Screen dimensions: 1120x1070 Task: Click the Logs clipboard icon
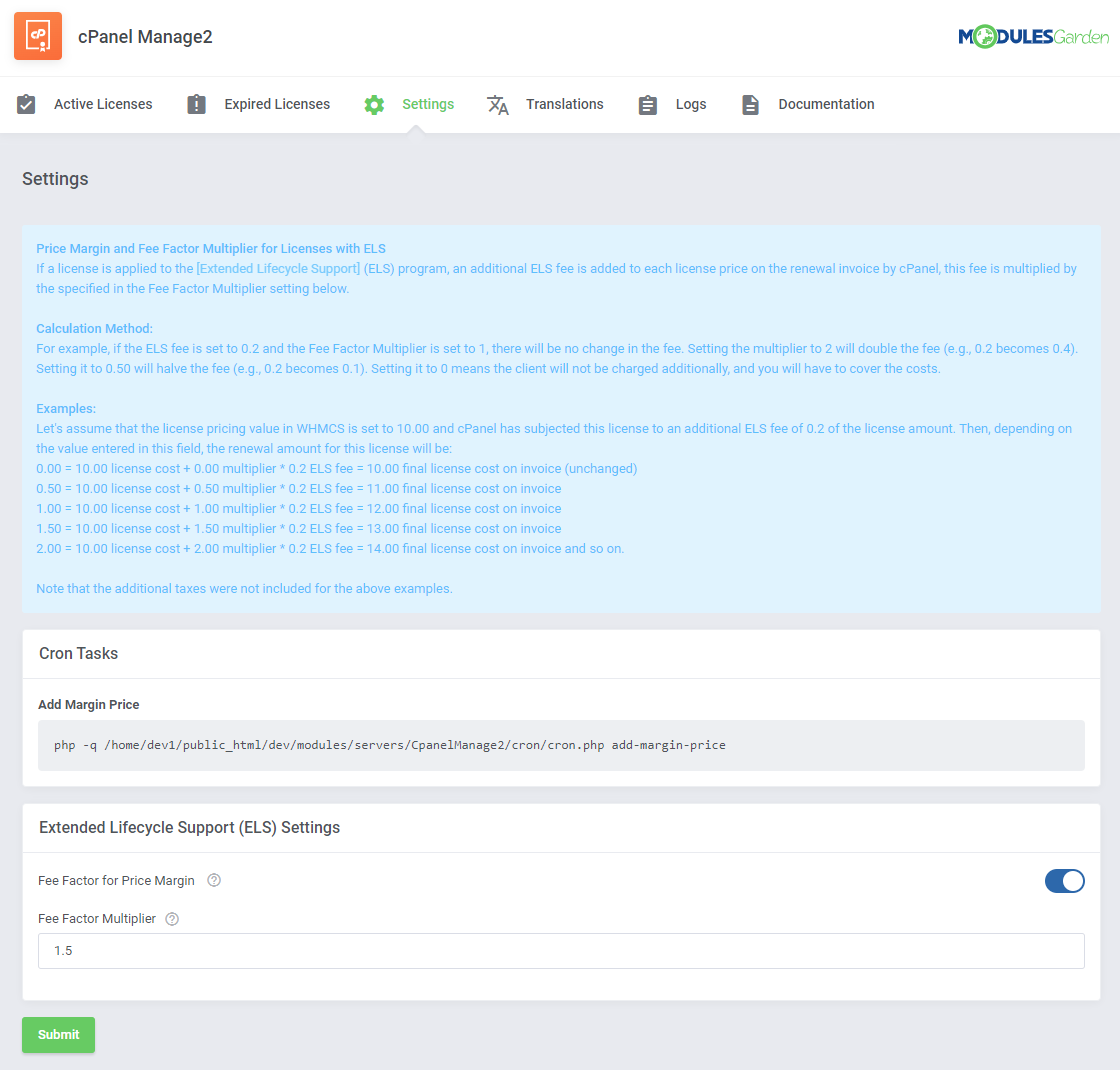[x=648, y=105]
